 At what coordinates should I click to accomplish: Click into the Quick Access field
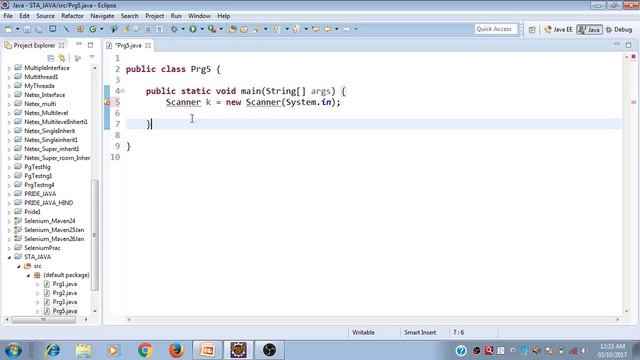click(496, 29)
